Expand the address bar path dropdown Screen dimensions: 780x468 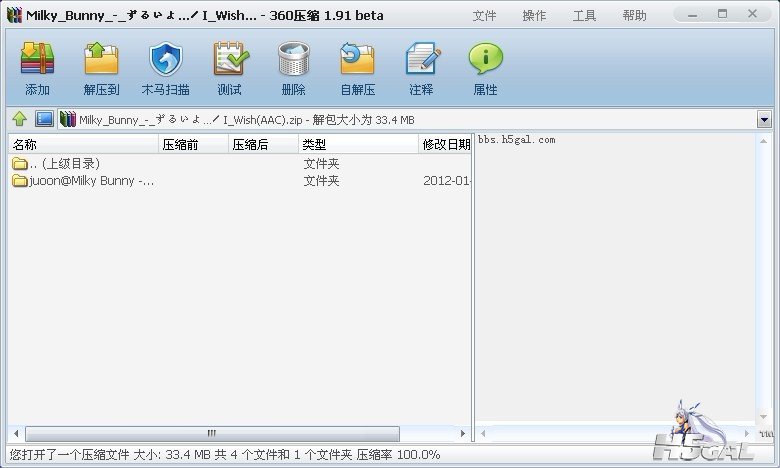coord(764,120)
